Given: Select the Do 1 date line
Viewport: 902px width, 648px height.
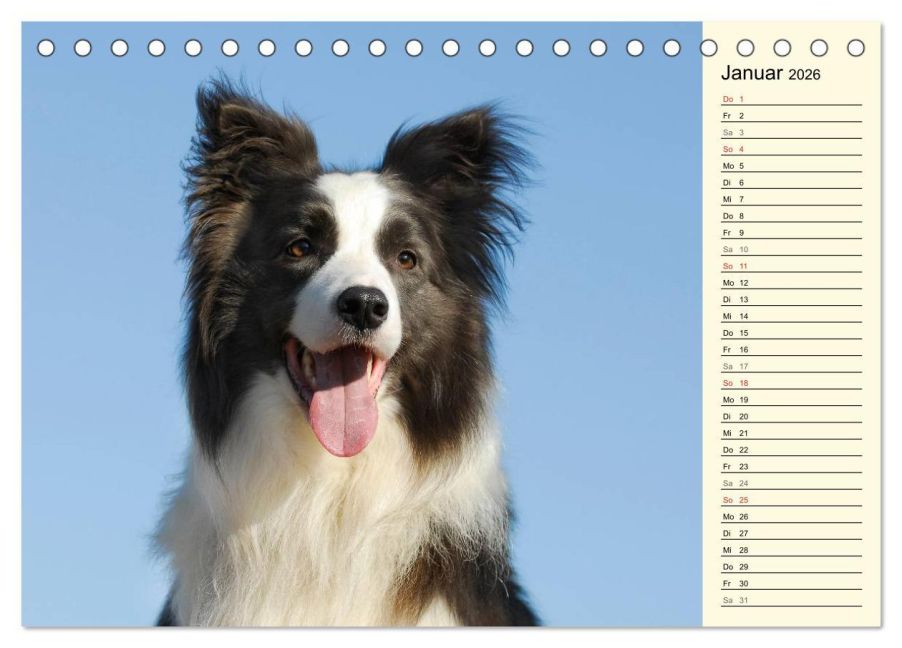Looking at the screenshot, I should point(791,99).
